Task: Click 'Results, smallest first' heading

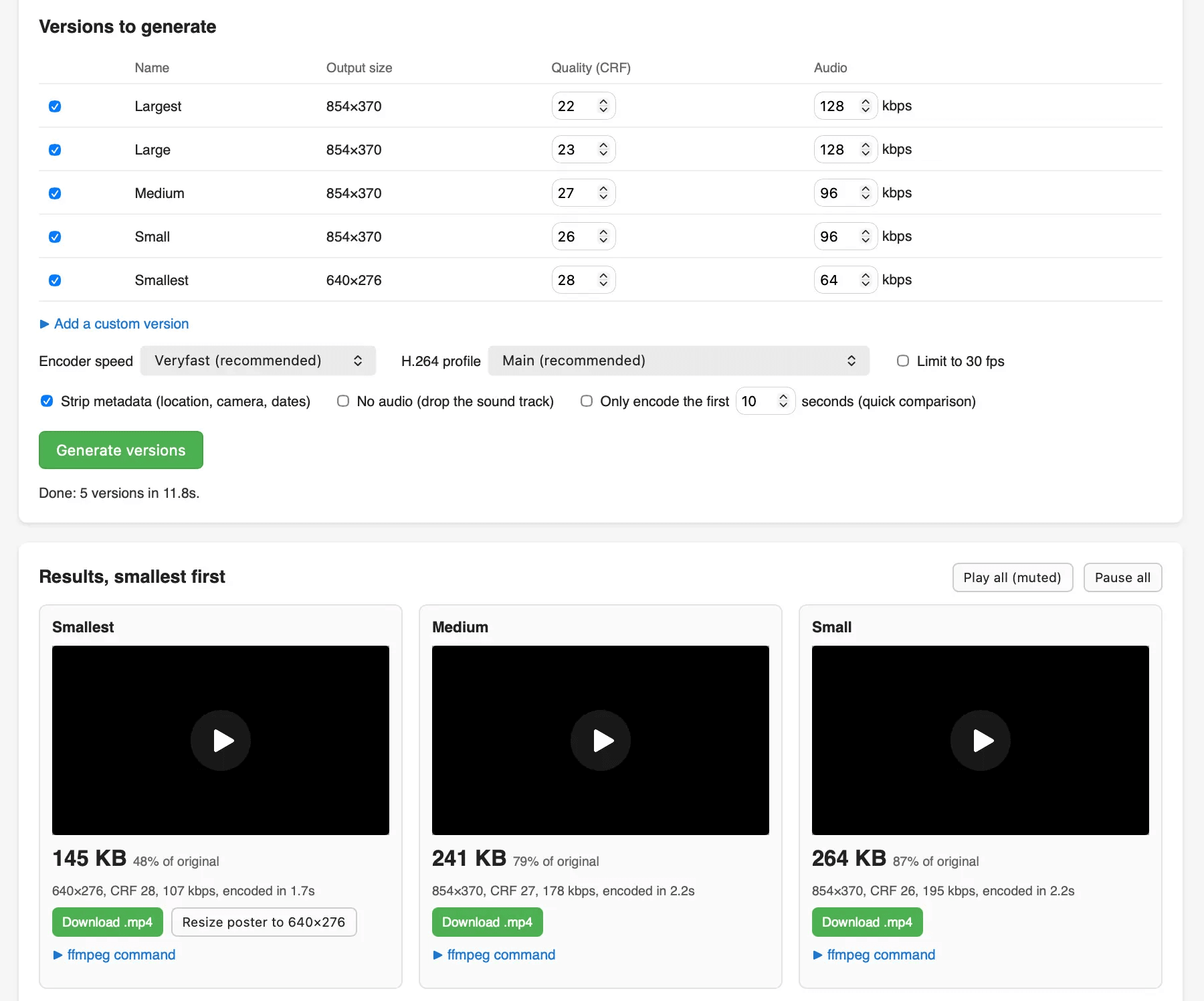Action: pos(132,577)
